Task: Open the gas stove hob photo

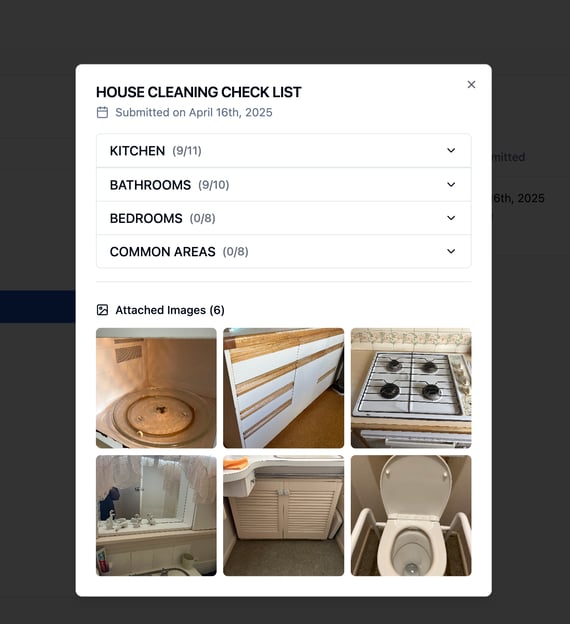Action: (411, 388)
